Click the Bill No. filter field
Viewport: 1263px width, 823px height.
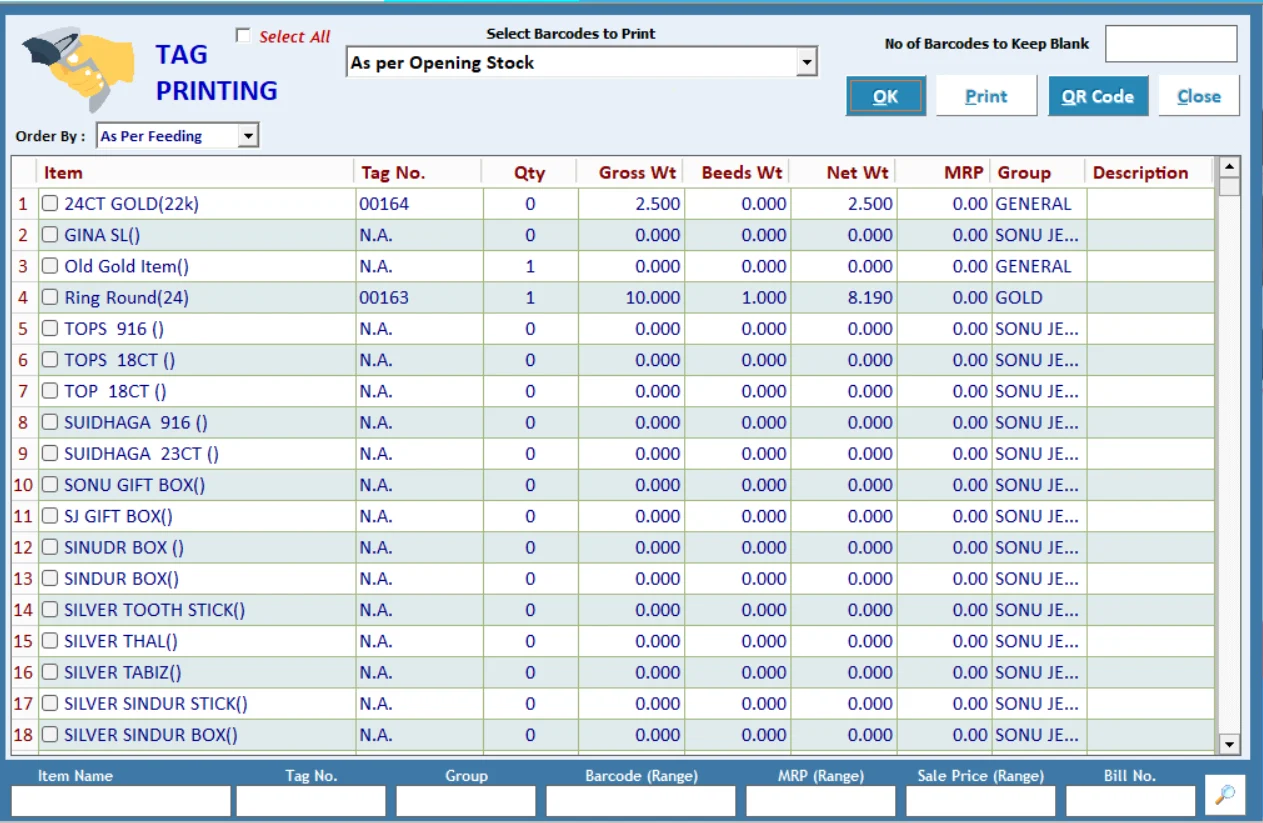pos(1131,801)
